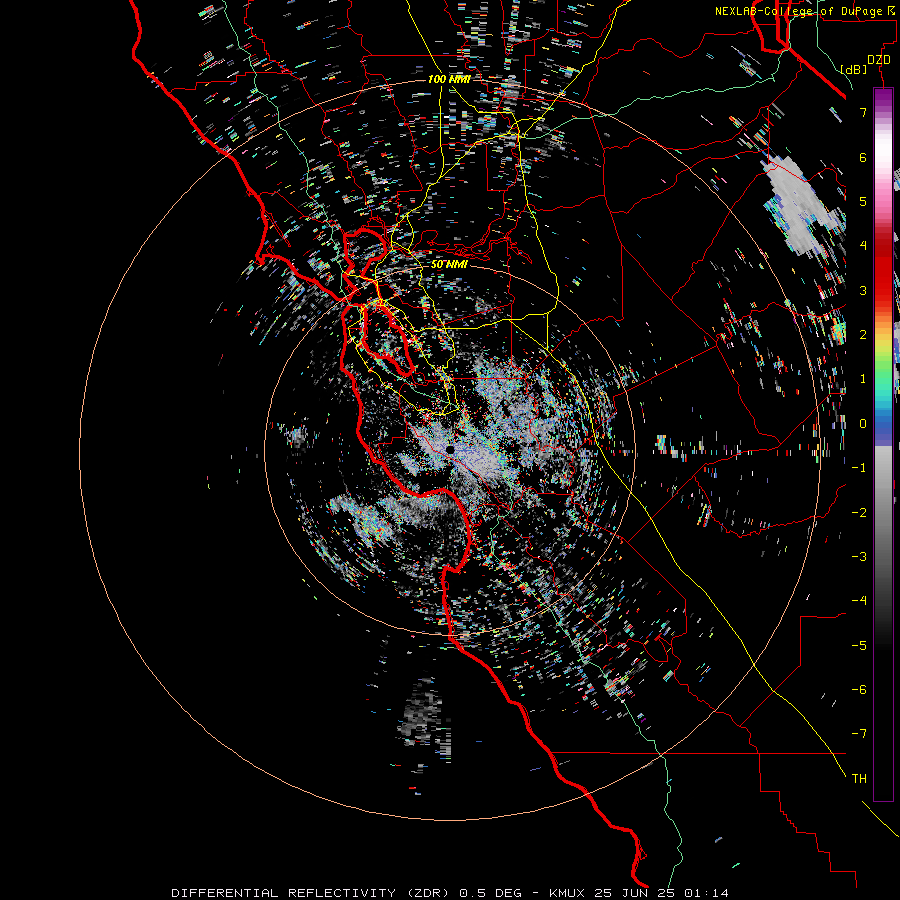The width and height of the screenshot is (900, 900).
Task: Click the -5 value on the dB scale
Action: click(859, 645)
